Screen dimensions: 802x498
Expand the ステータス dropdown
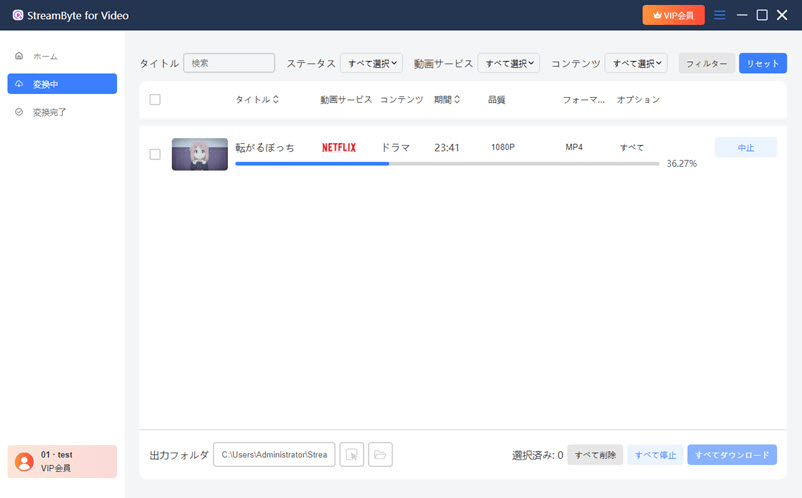(x=371, y=63)
